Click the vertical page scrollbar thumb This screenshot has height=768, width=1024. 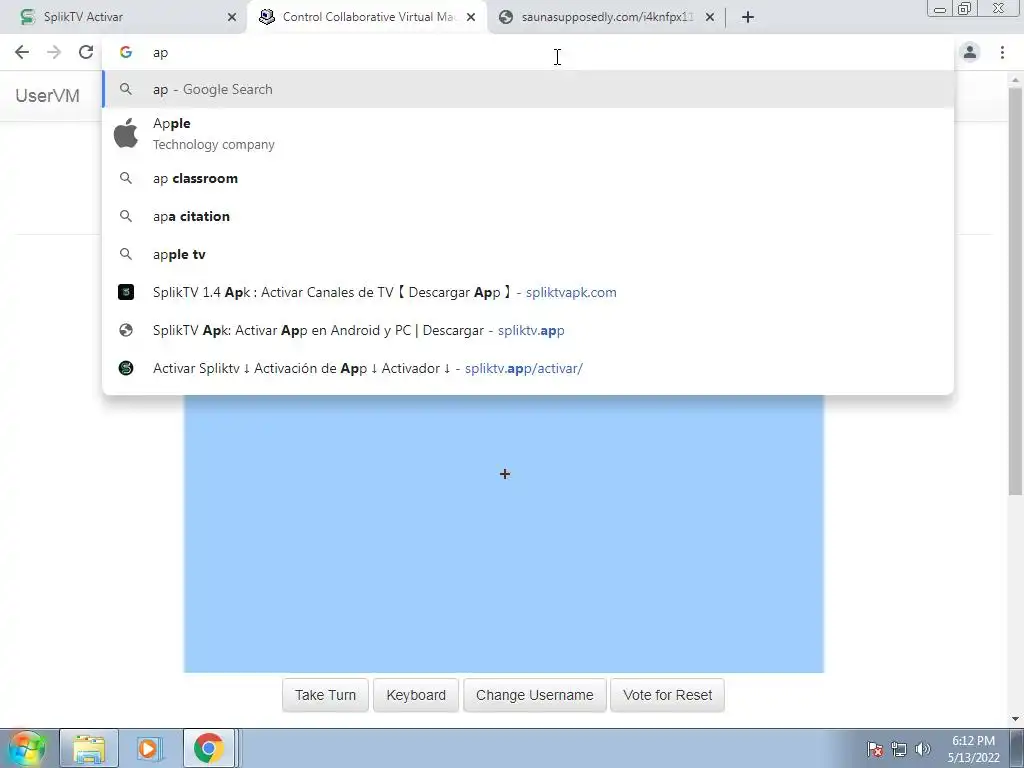(1016, 291)
